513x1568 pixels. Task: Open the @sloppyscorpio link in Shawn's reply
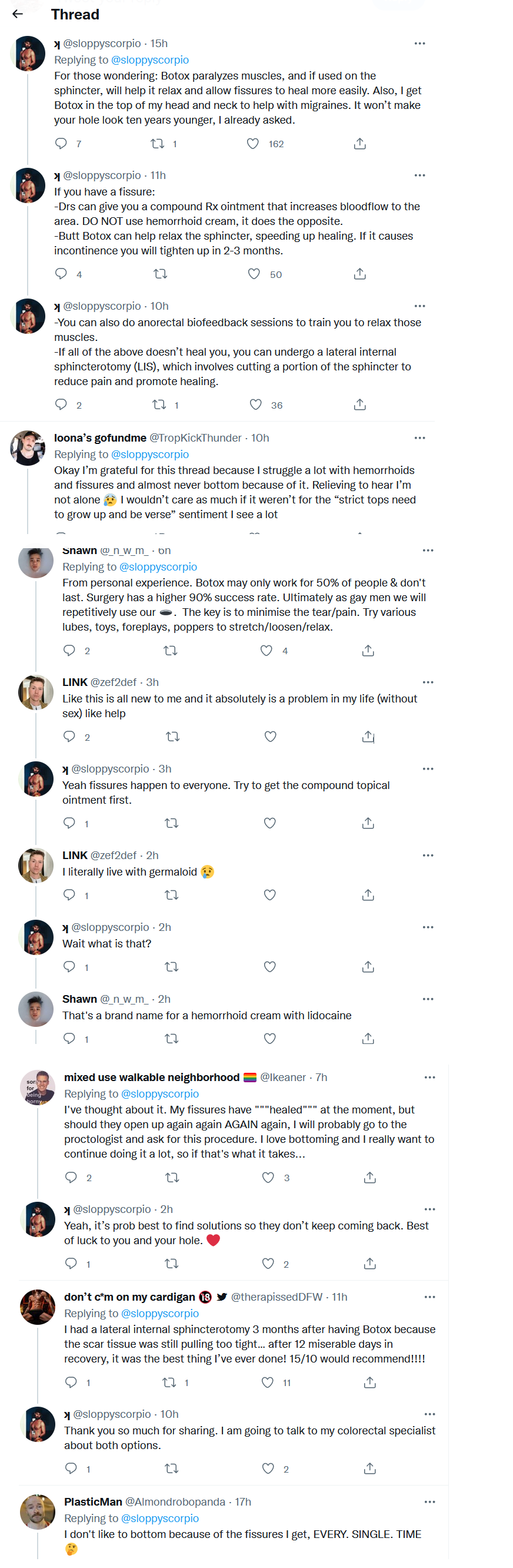tap(158, 567)
